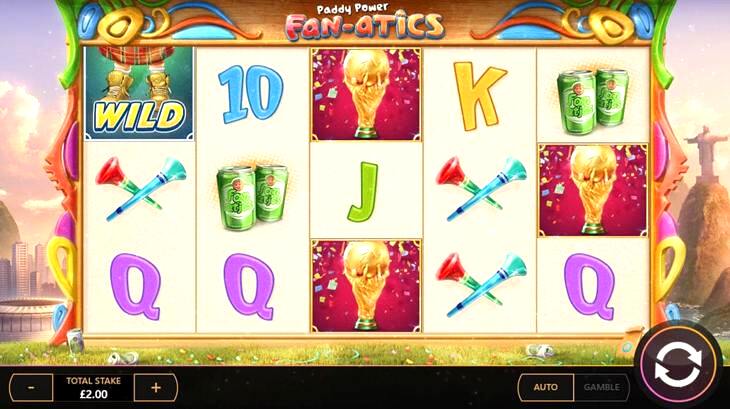The height and width of the screenshot is (409, 730).
Task: Click the crossed horns on the first reel
Action: click(x=141, y=188)
